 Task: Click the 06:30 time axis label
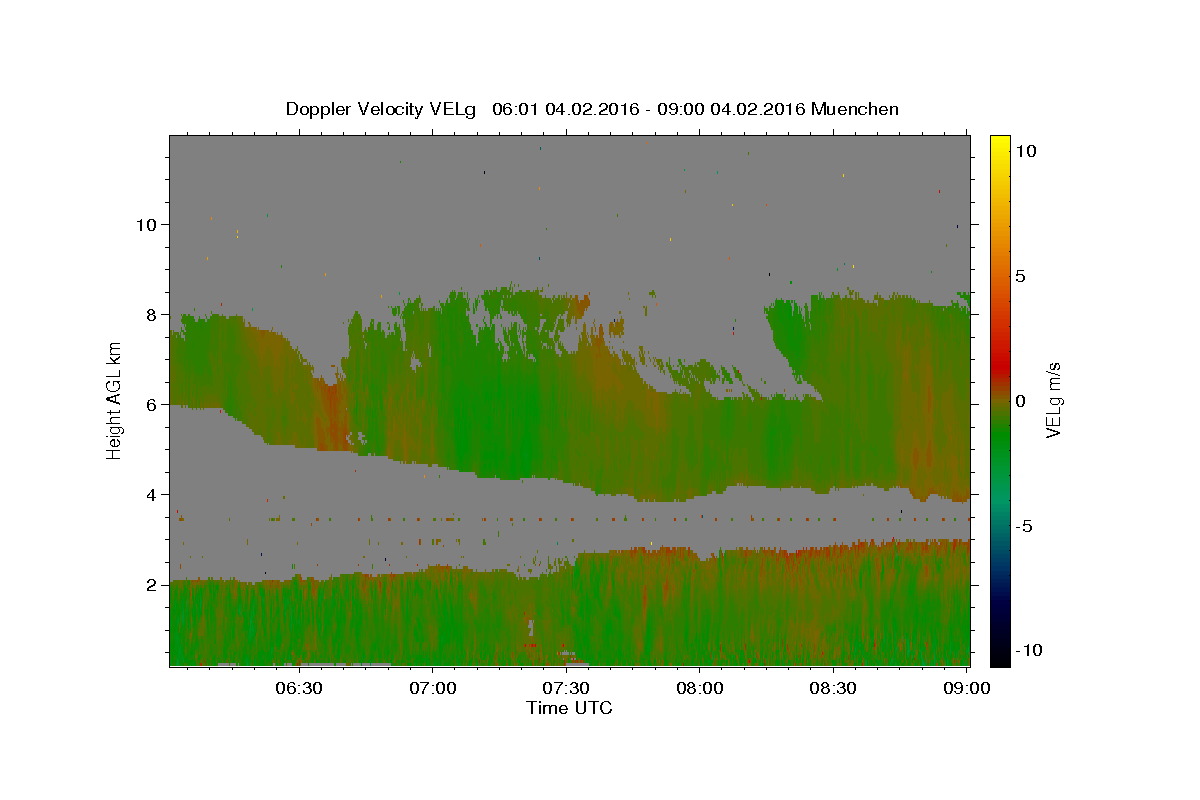click(299, 688)
